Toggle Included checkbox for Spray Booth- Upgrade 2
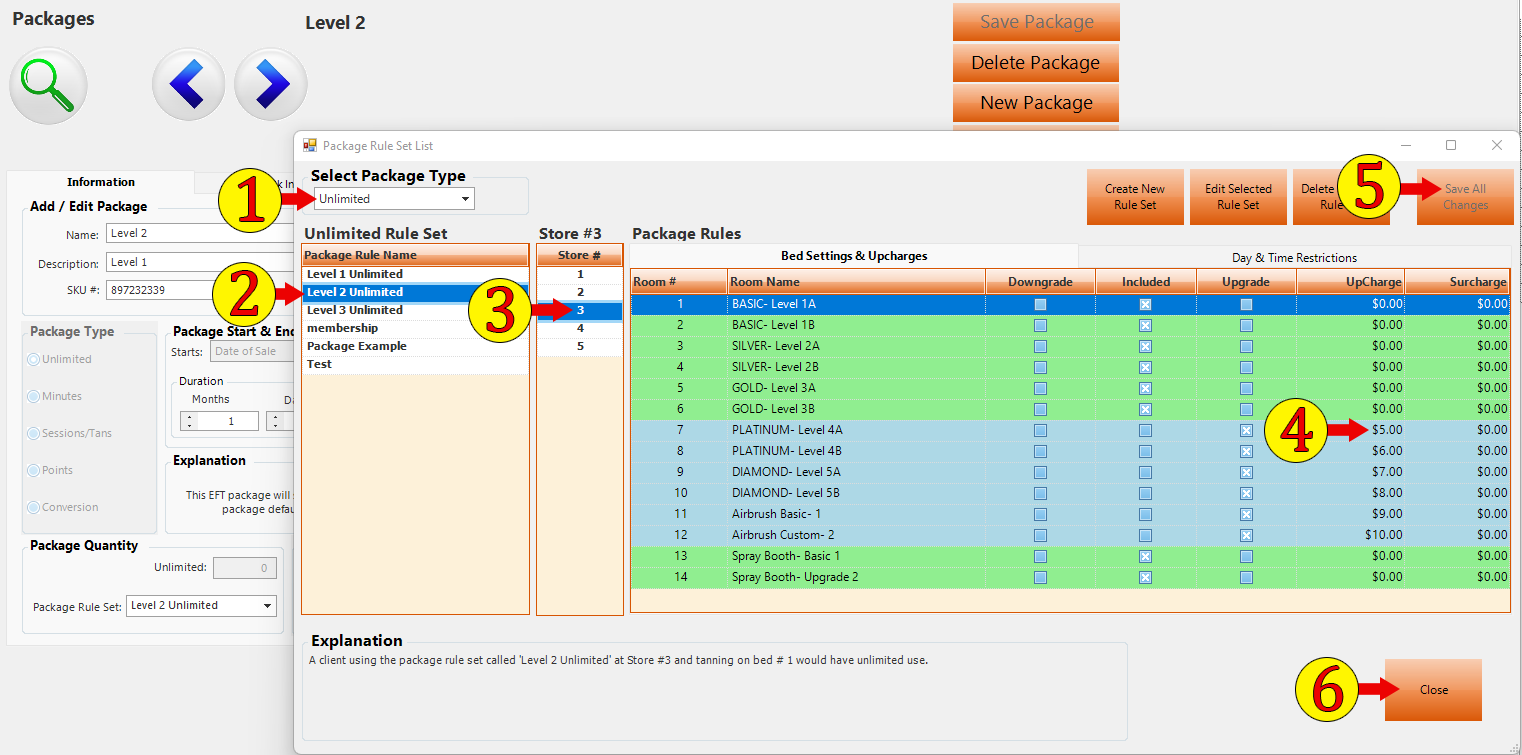The width and height of the screenshot is (1522, 755). (1145, 577)
